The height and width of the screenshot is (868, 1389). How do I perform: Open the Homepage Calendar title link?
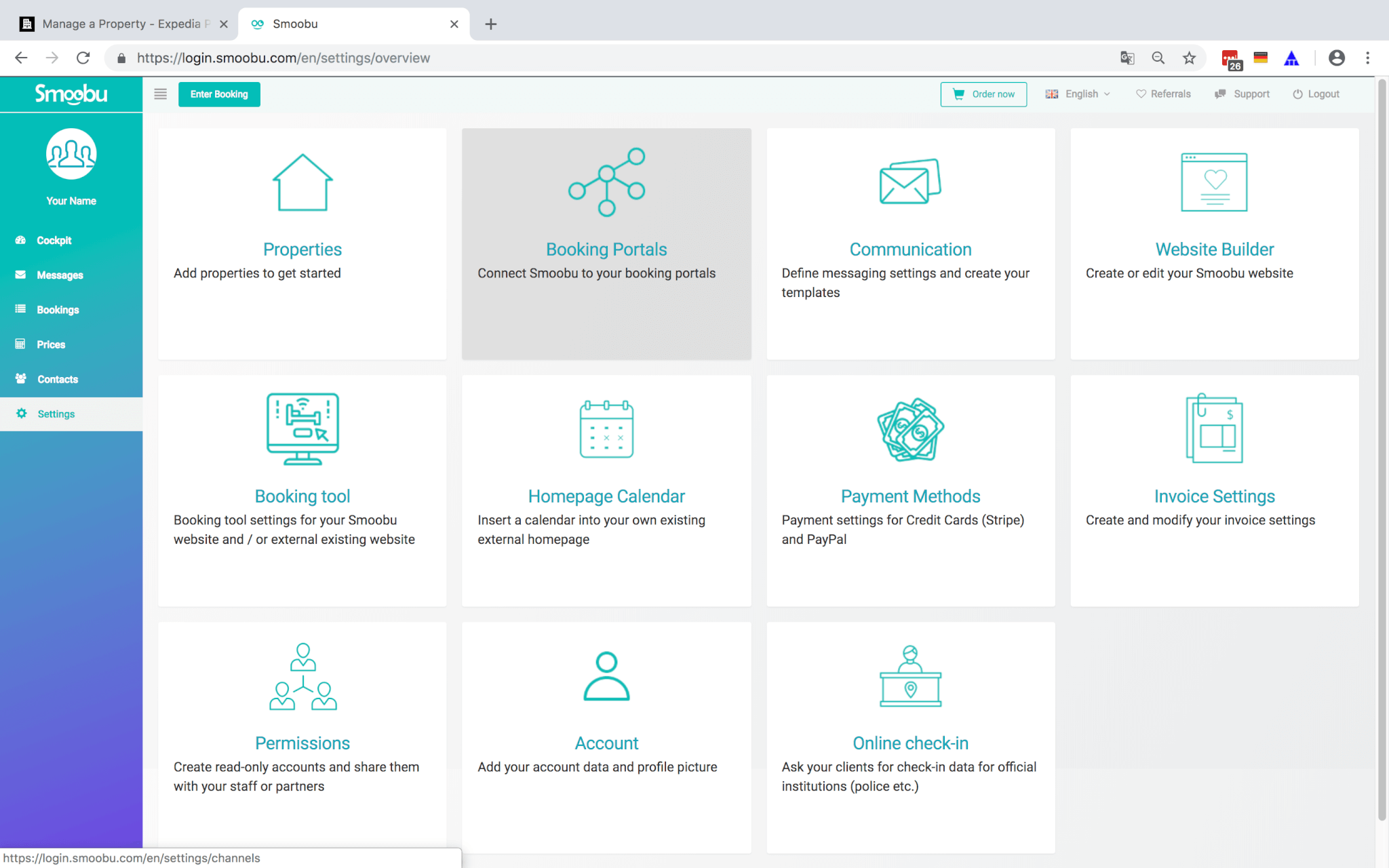(x=606, y=496)
